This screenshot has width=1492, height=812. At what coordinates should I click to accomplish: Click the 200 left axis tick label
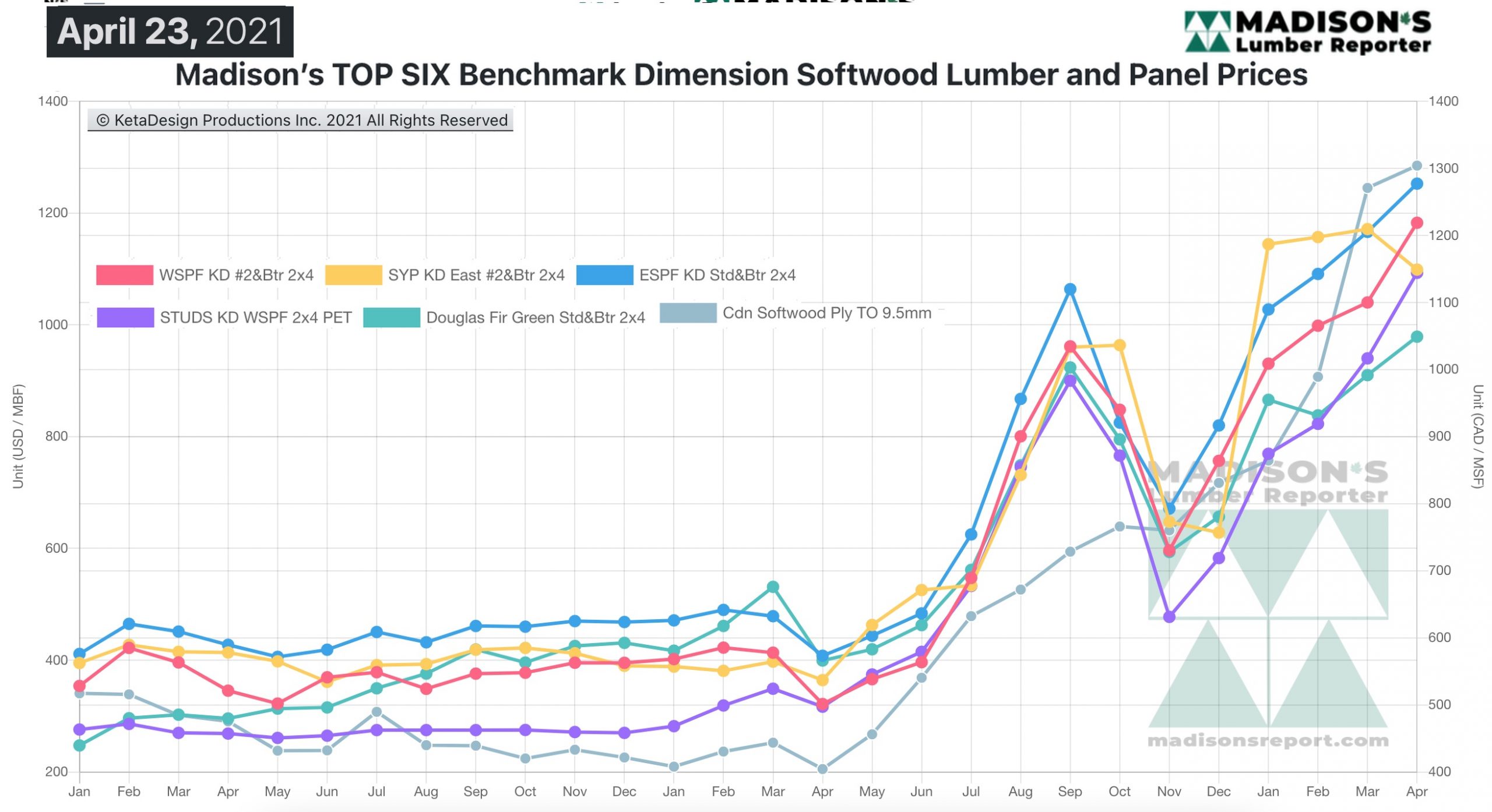57,772
